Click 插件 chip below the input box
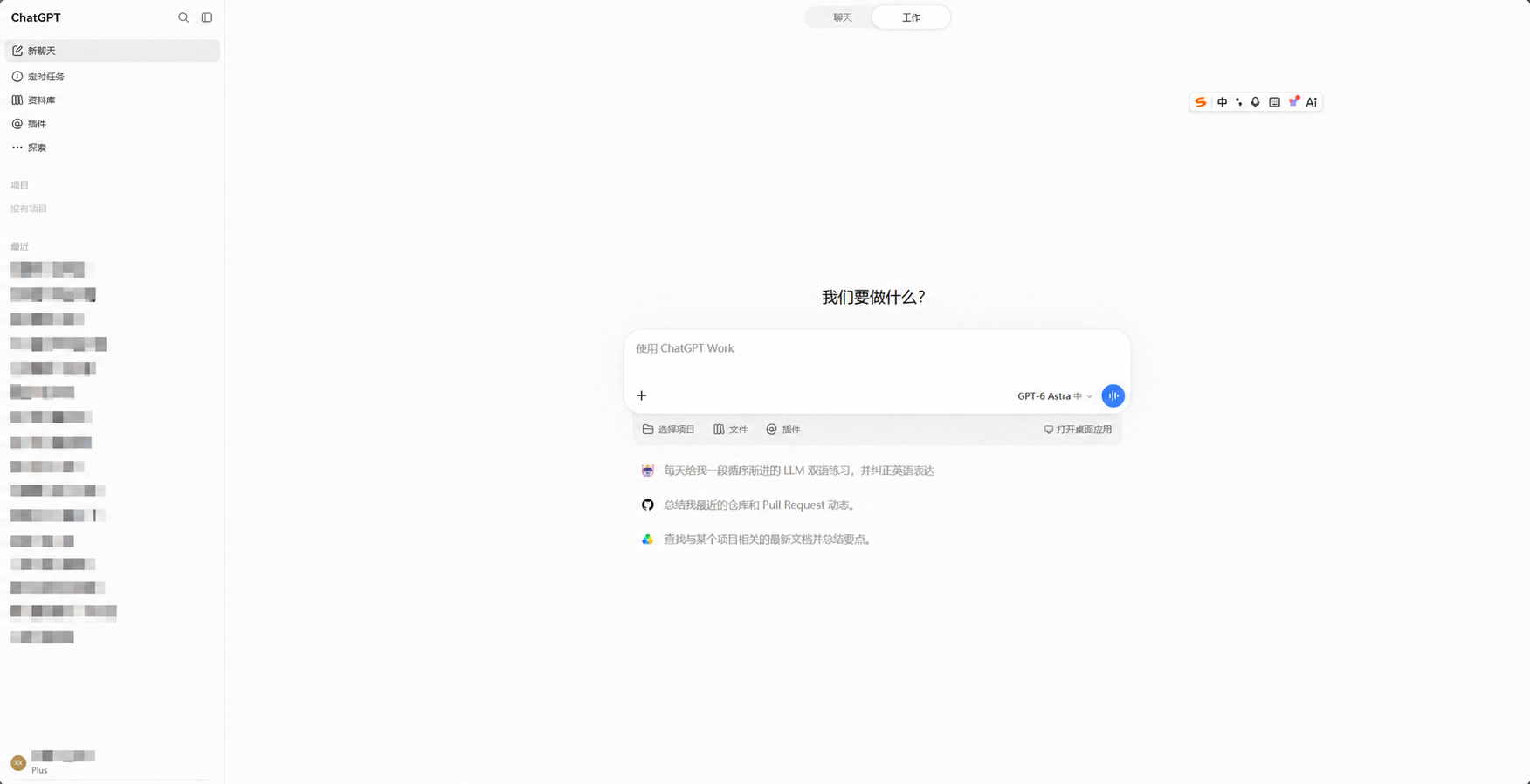The image size is (1530, 784). coord(783,430)
